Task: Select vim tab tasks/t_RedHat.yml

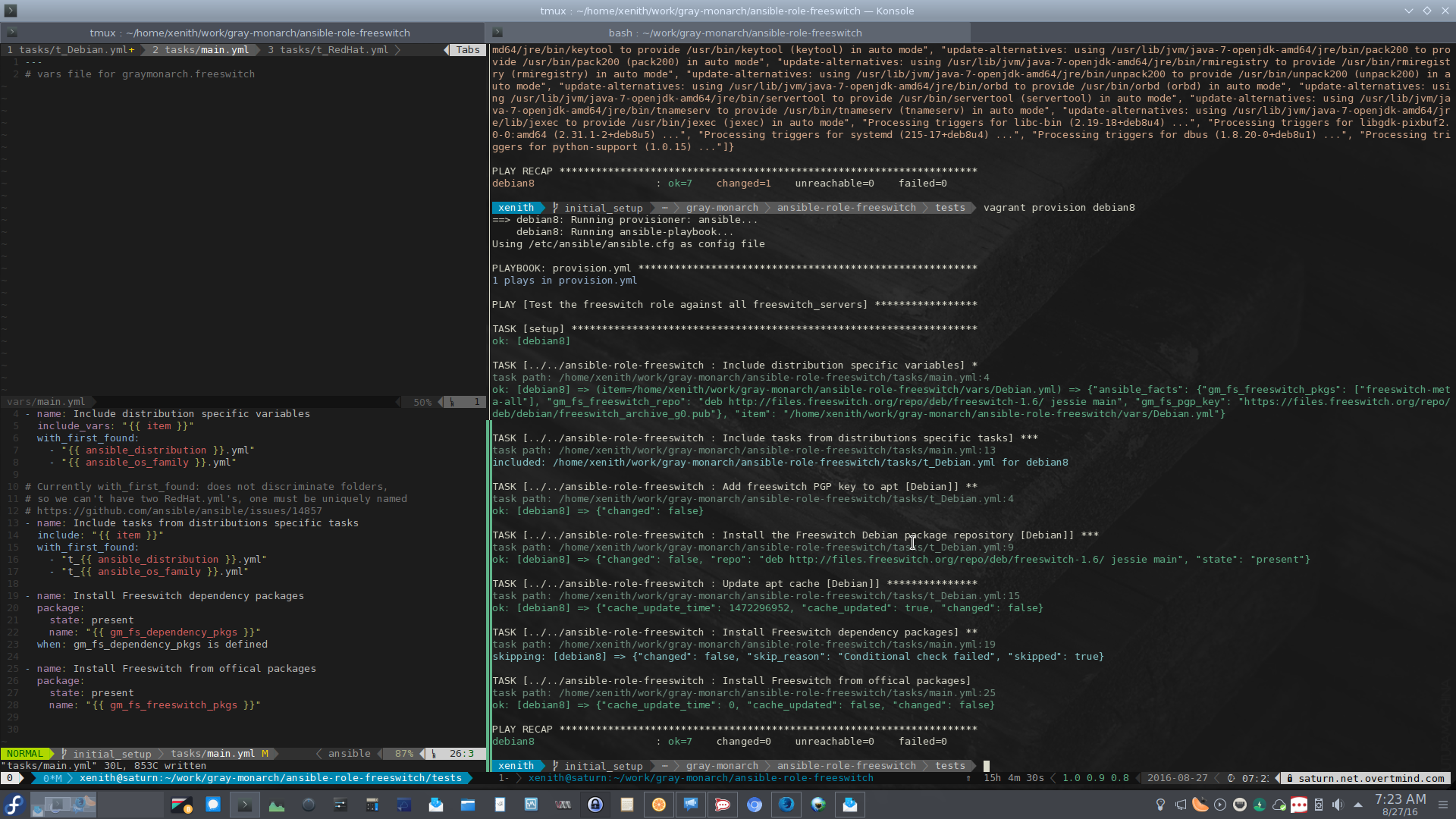Action: click(x=328, y=50)
